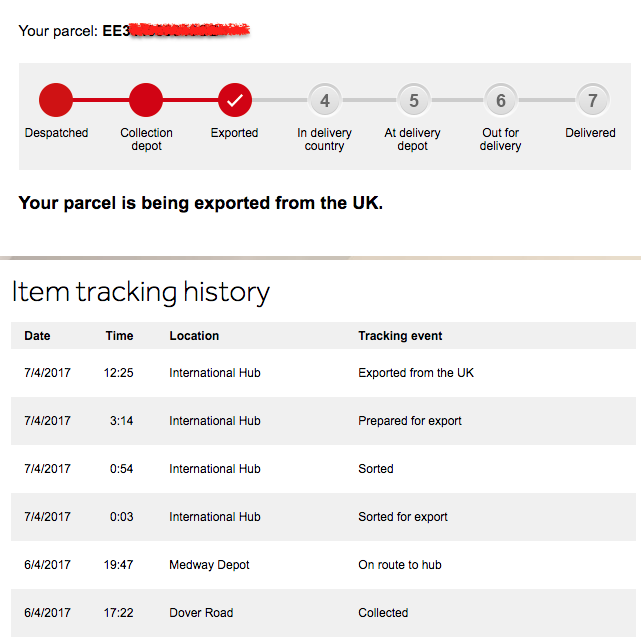641x644 pixels.
Task: Click the On route to hub event
Action: point(400,565)
